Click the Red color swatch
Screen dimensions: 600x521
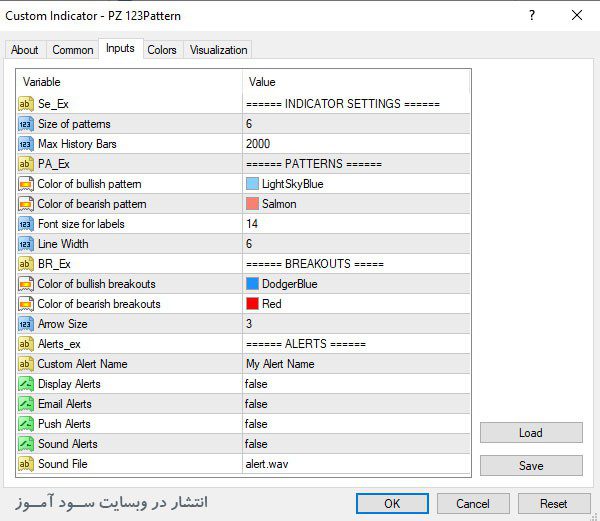click(x=253, y=304)
